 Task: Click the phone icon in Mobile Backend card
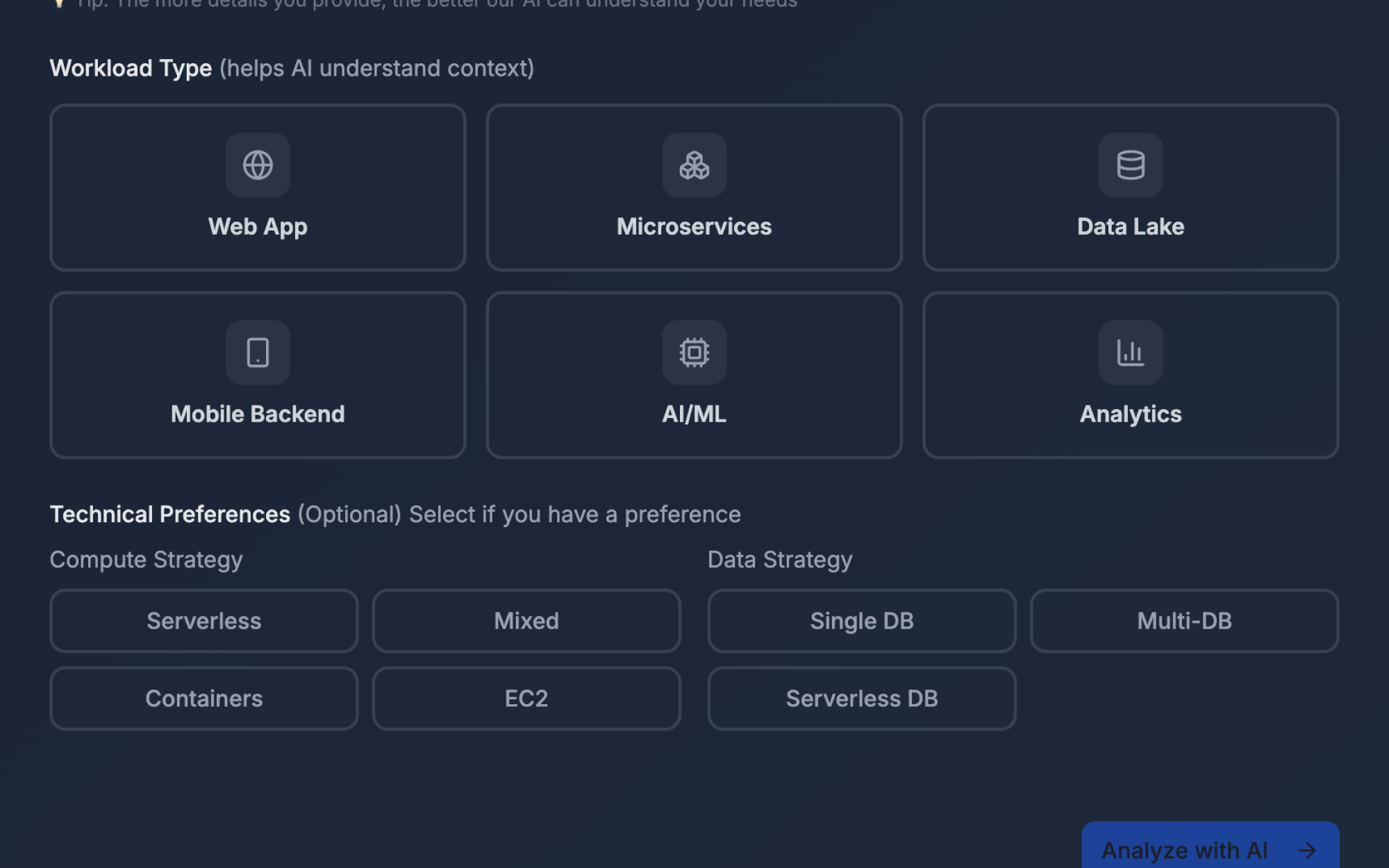click(x=258, y=353)
